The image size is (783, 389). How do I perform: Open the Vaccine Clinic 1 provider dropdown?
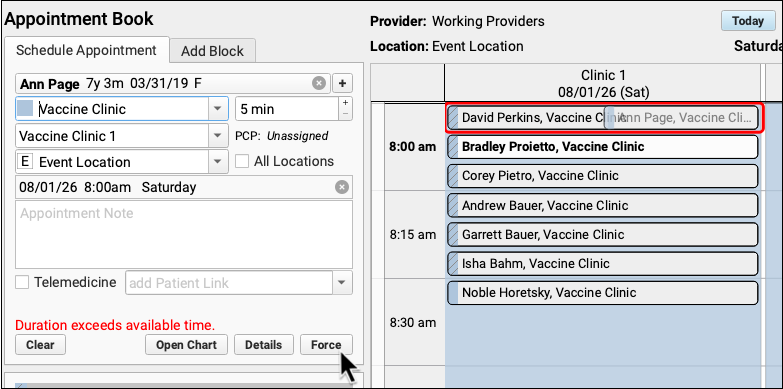click(218, 135)
